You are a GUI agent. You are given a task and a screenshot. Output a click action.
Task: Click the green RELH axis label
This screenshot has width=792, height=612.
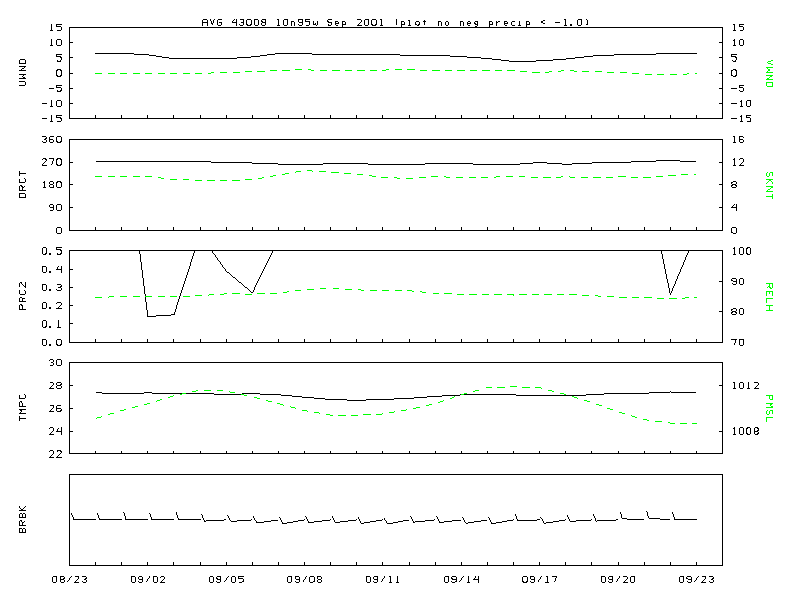point(769,296)
